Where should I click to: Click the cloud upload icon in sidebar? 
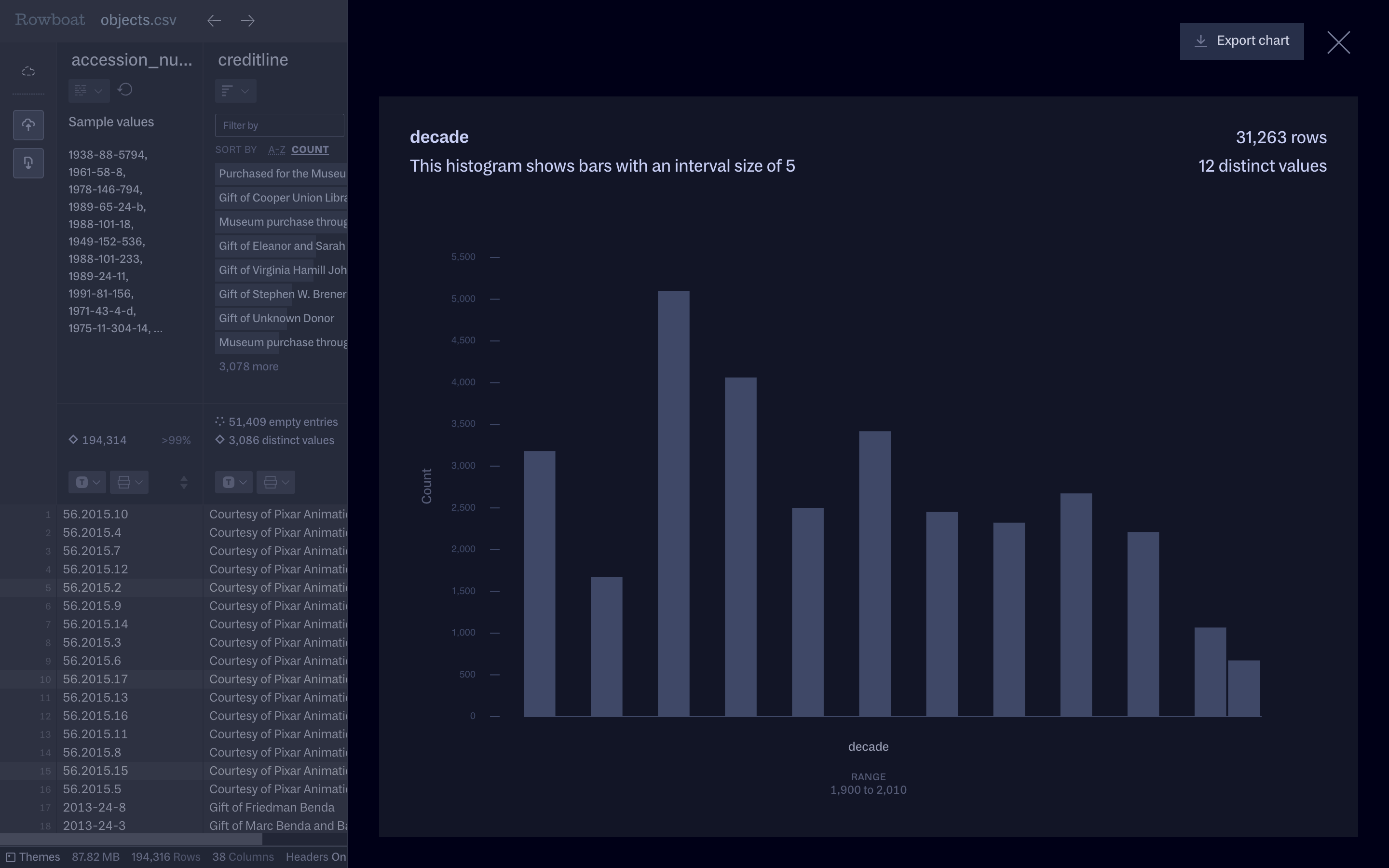click(x=28, y=124)
